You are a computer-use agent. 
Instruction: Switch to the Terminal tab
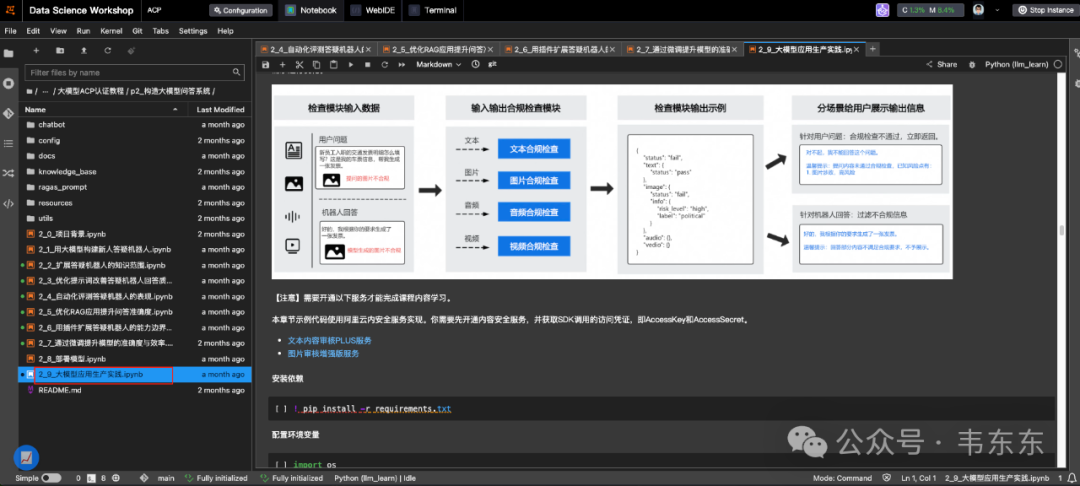click(x=433, y=10)
